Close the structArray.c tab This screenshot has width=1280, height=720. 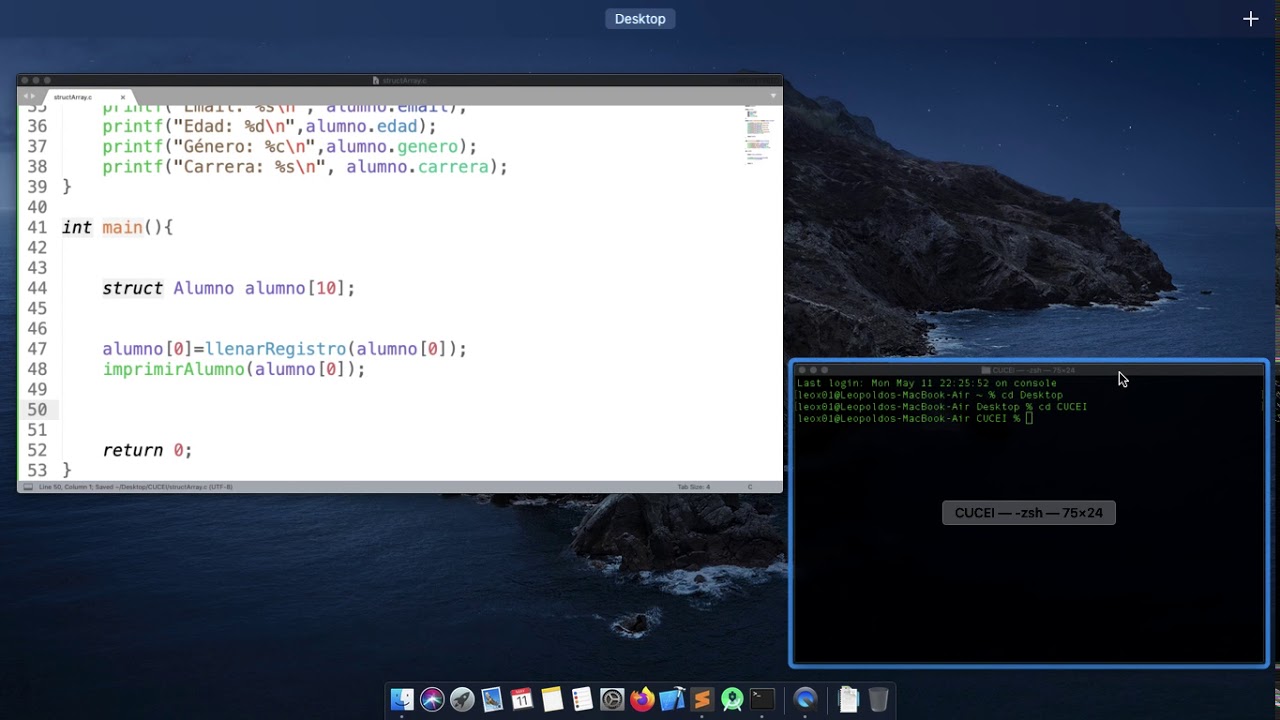click(x=123, y=97)
